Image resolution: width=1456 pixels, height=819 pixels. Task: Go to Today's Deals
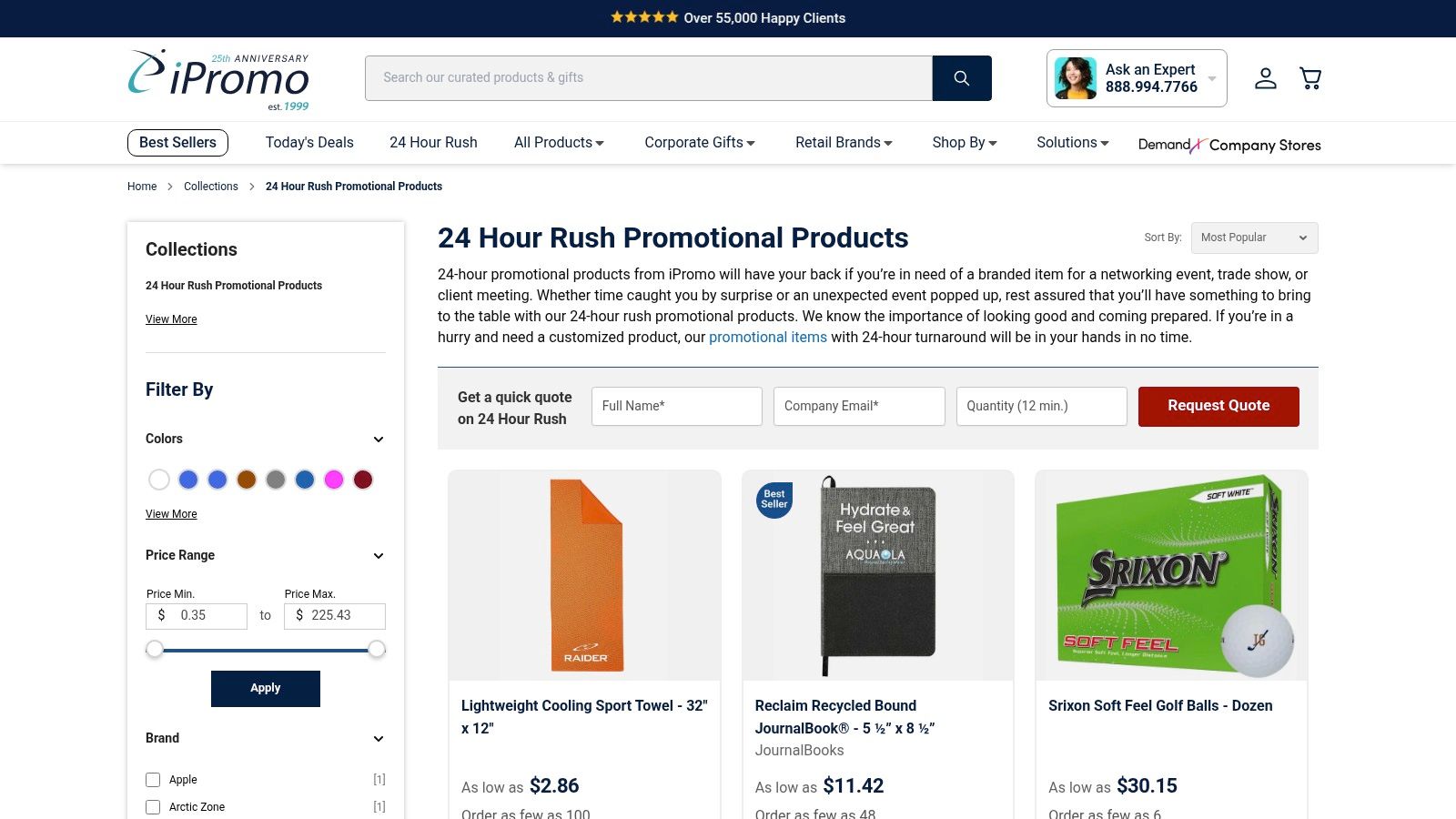coord(309,142)
